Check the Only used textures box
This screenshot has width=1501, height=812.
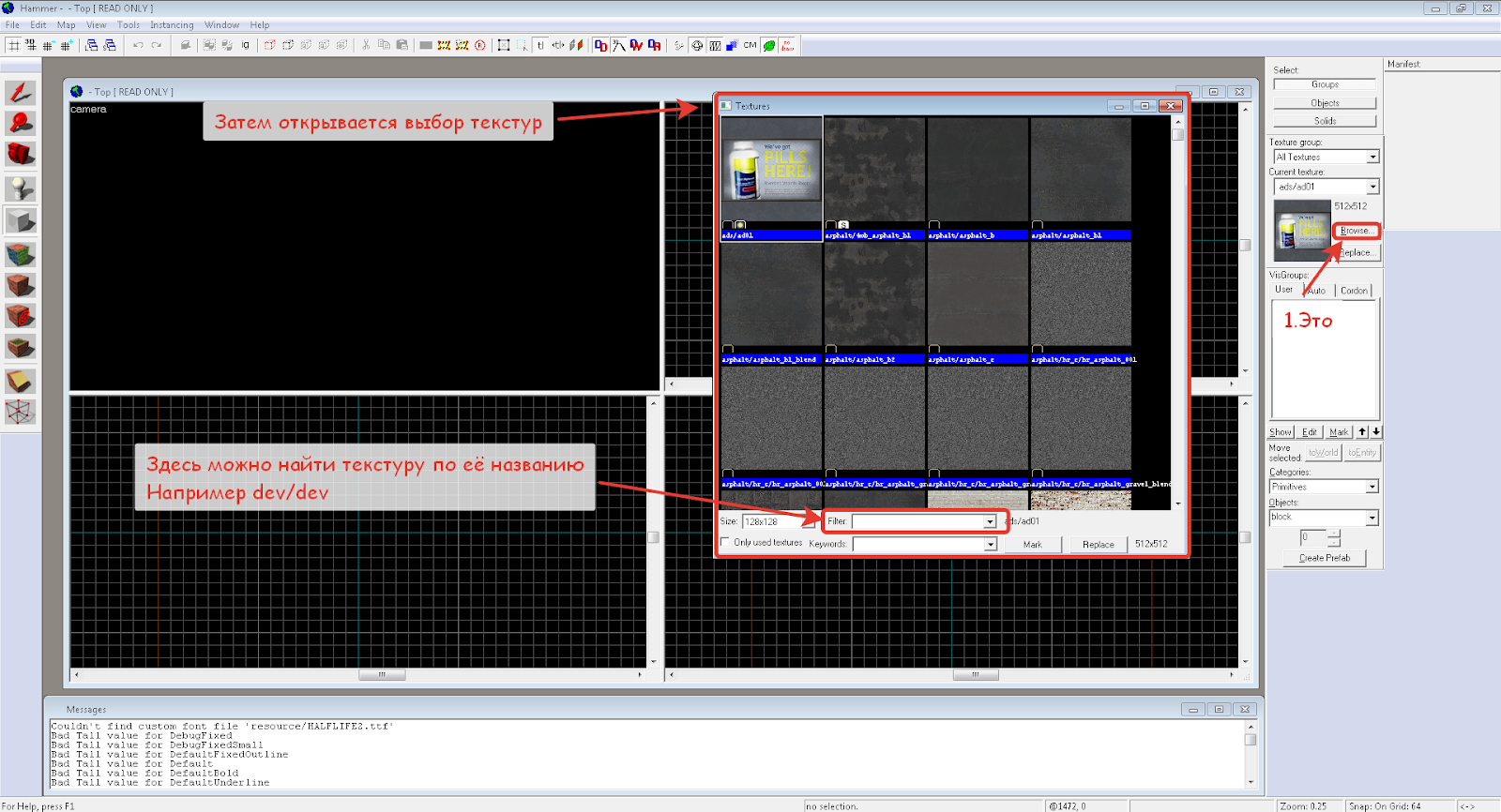click(725, 542)
